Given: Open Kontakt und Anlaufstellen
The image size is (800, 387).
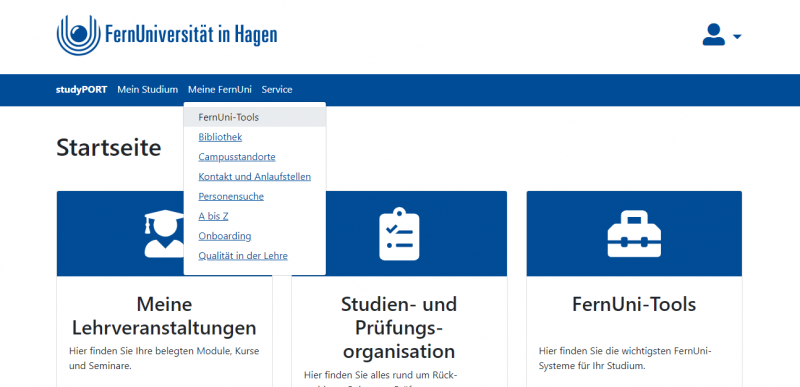Looking at the screenshot, I should point(255,177).
